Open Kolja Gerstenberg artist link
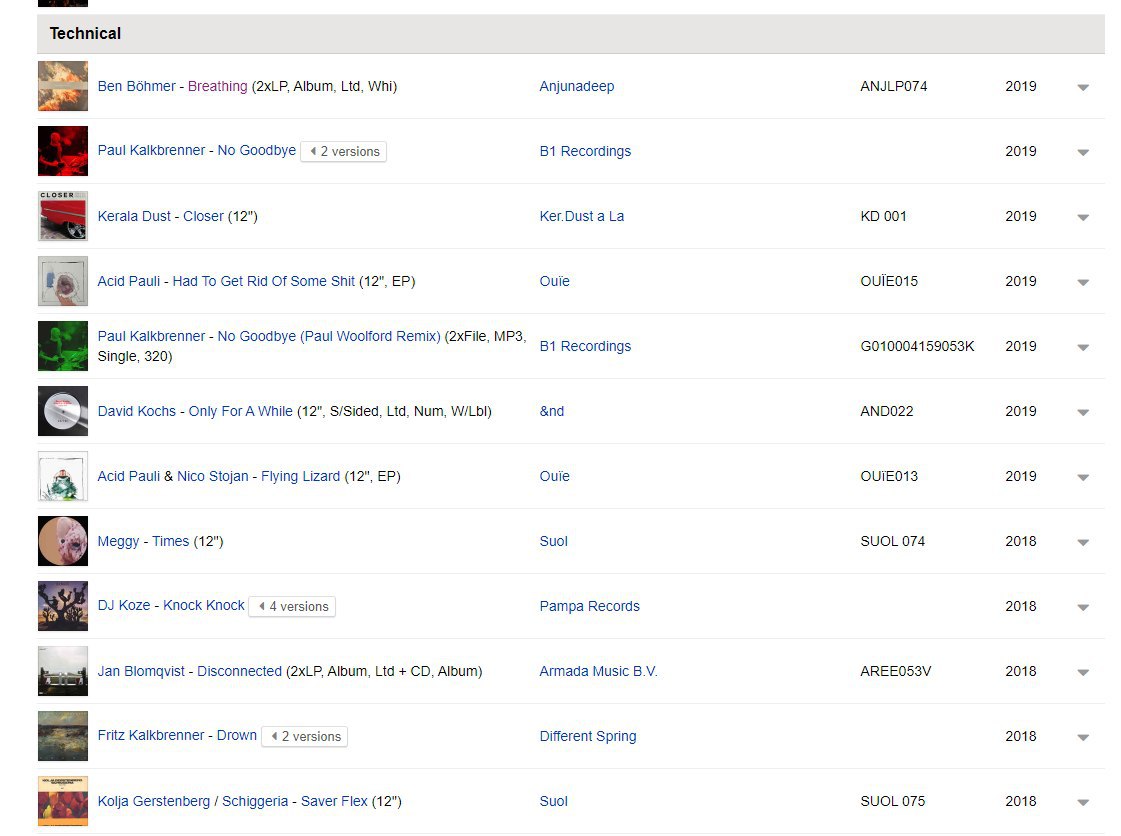This screenshot has width=1121, height=836. [x=154, y=802]
